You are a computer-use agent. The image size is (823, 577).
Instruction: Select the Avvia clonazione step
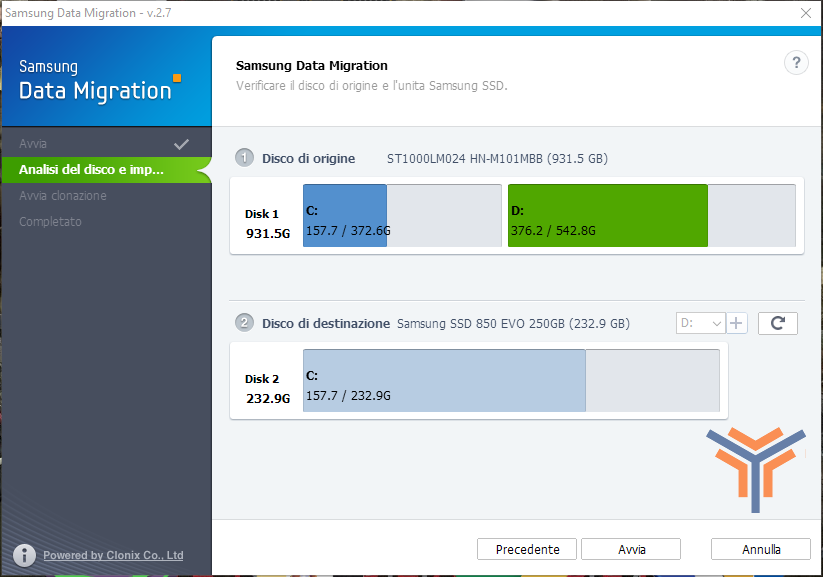106,195
